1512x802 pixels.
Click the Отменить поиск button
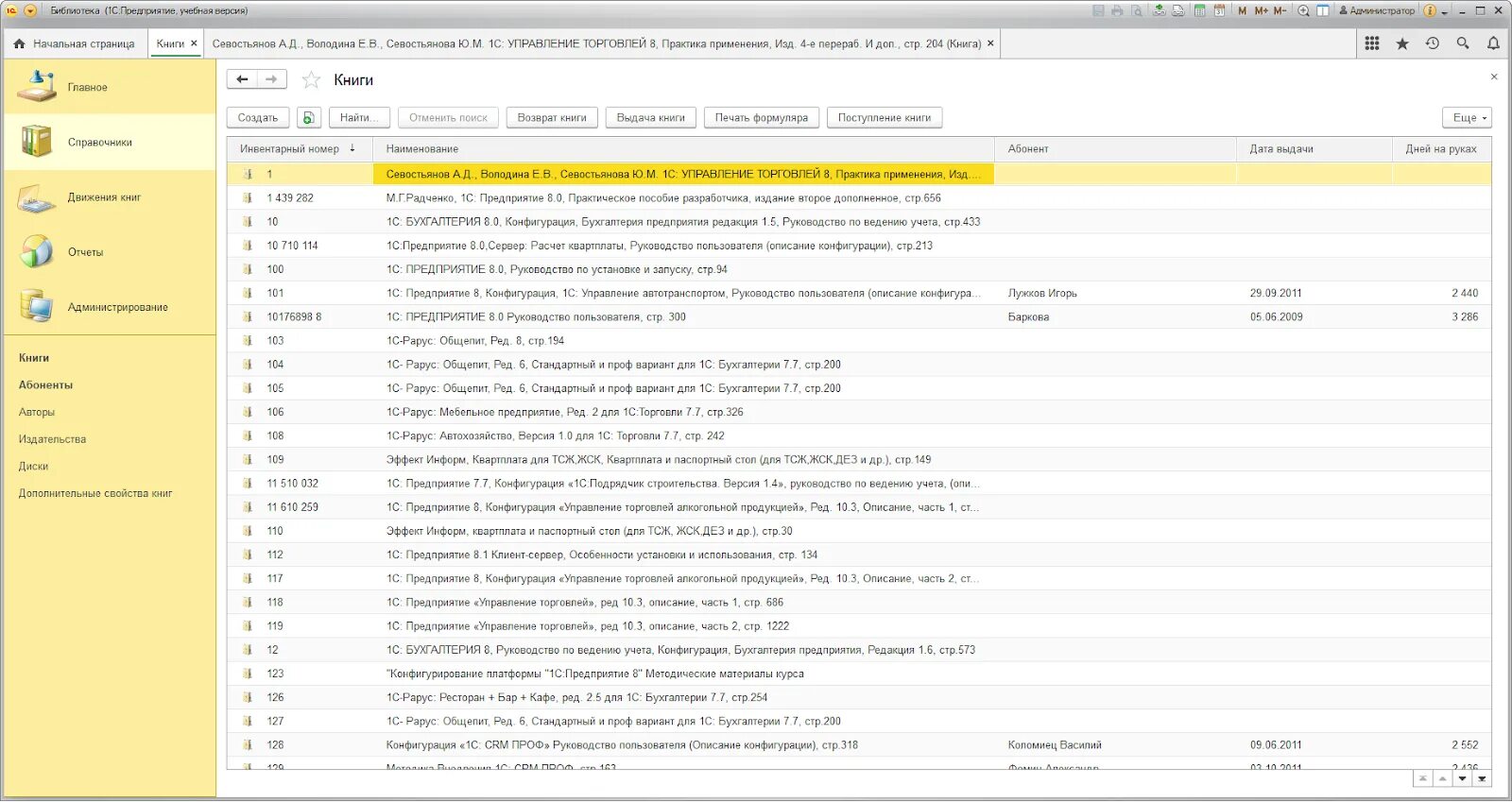point(448,118)
